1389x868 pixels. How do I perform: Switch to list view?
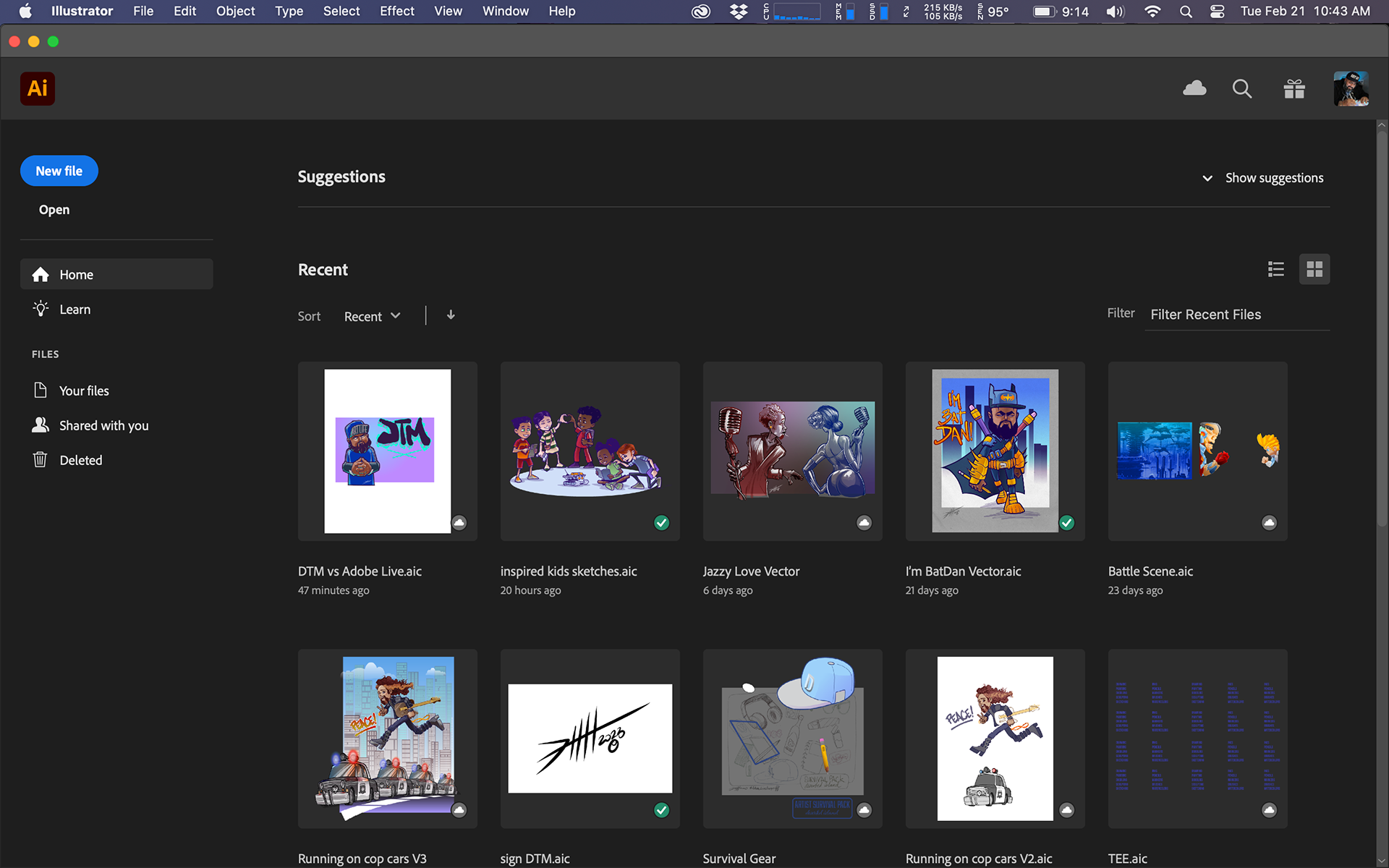click(x=1276, y=269)
